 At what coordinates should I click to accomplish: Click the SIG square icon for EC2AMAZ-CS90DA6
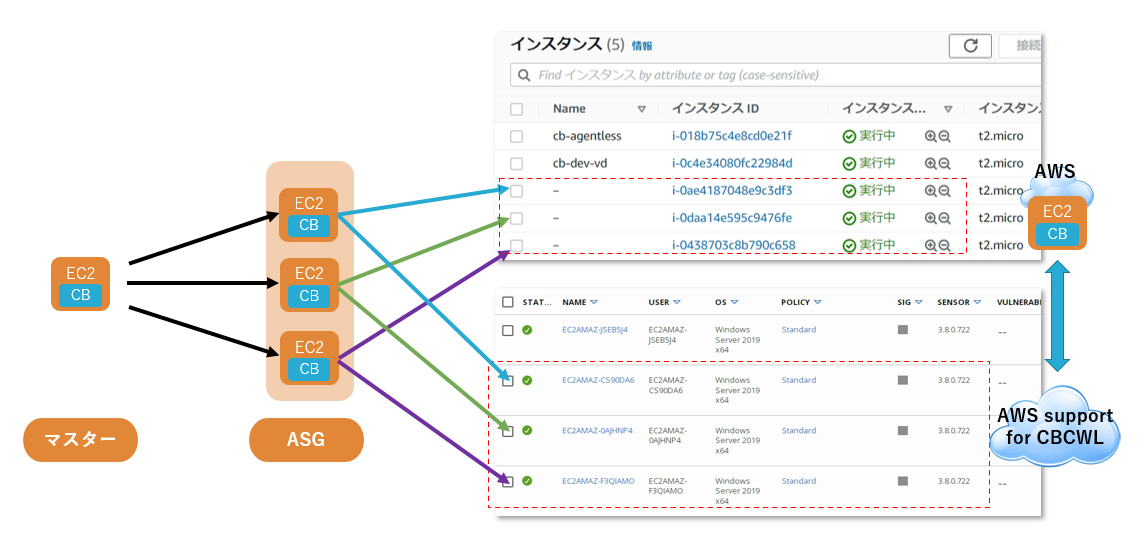(x=903, y=381)
